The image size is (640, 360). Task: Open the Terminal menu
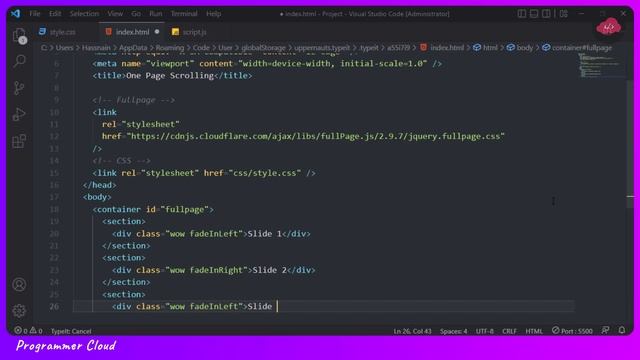(x=184, y=13)
